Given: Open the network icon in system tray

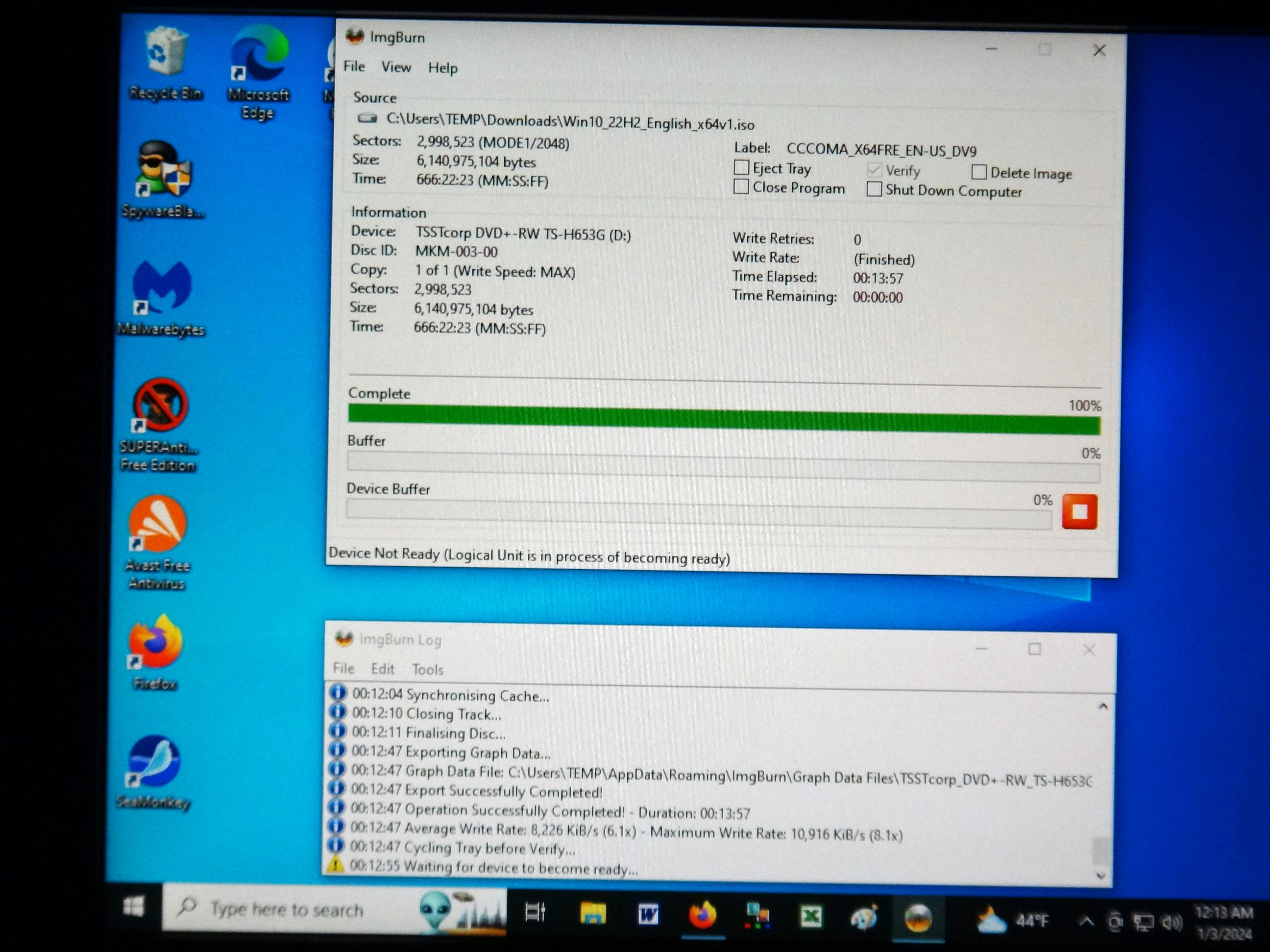Looking at the screenshot, I should [x=1143, y=923].
